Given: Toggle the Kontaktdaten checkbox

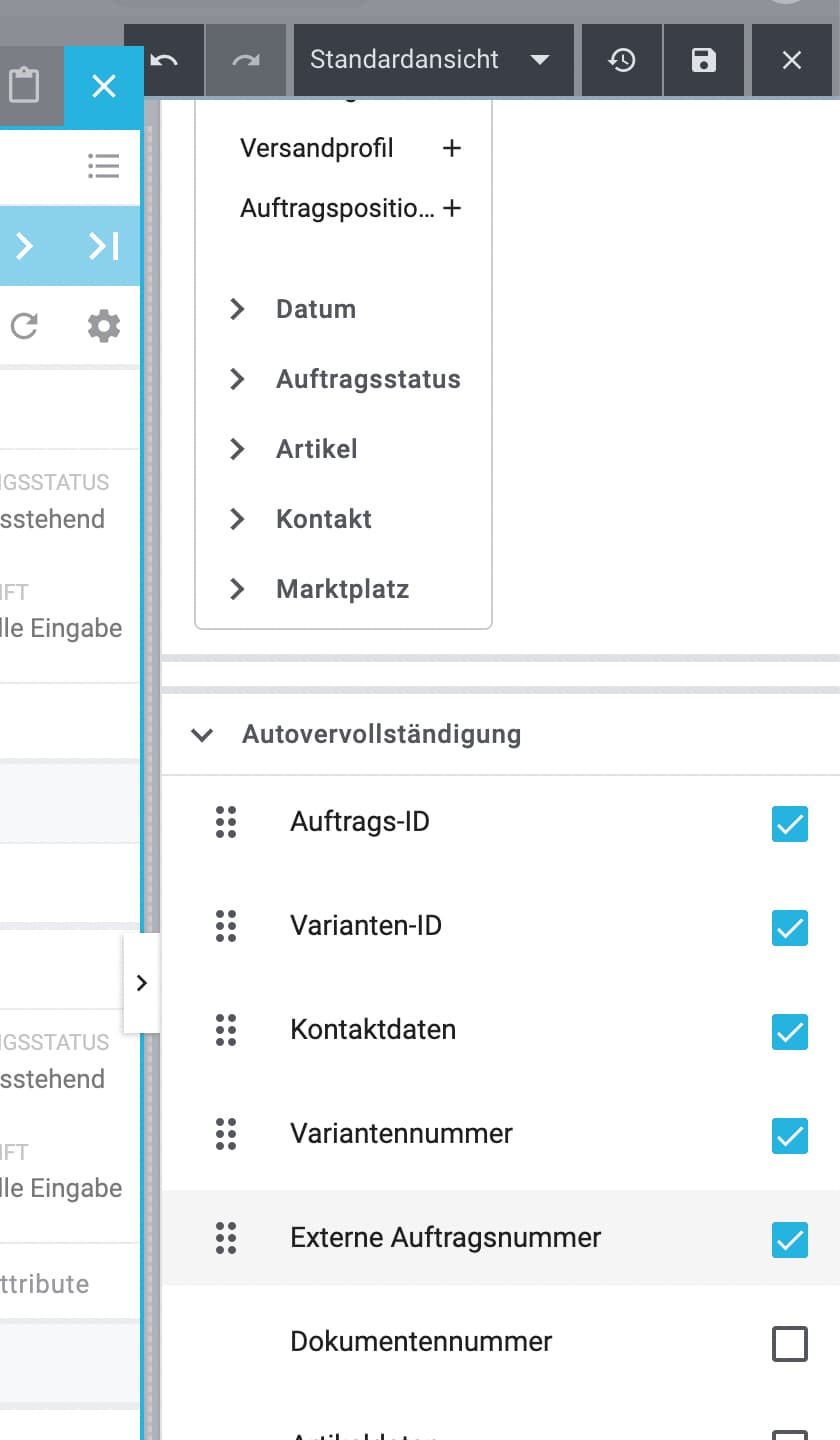Looking at the screenshot, I should [789, 1032].
